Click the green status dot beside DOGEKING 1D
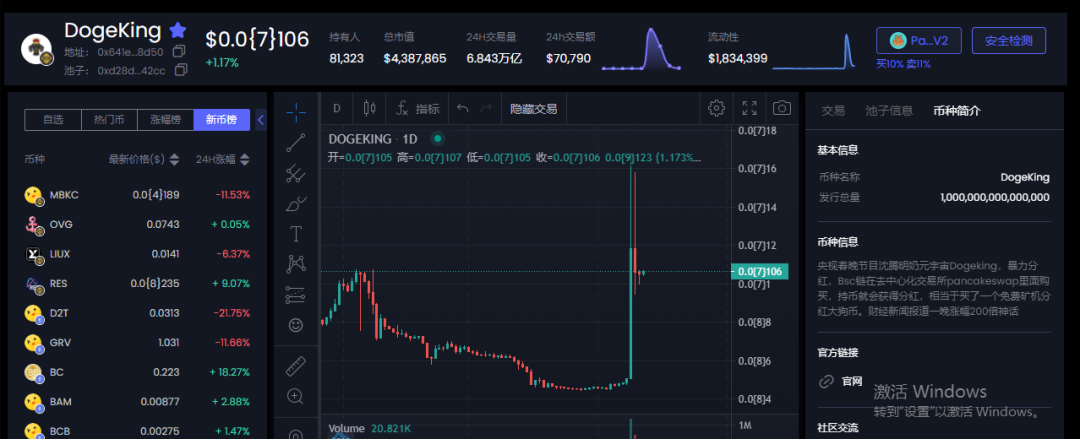 point(437,139)
